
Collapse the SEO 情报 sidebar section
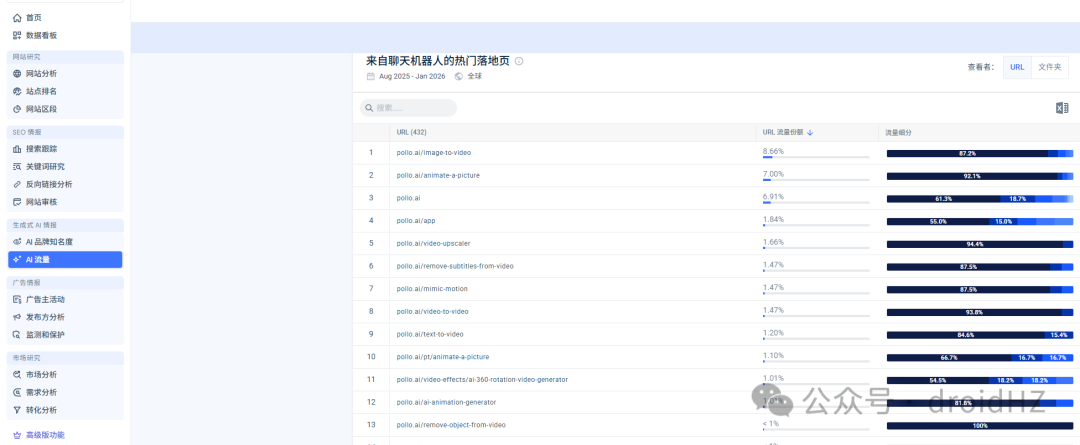(66, 132)
